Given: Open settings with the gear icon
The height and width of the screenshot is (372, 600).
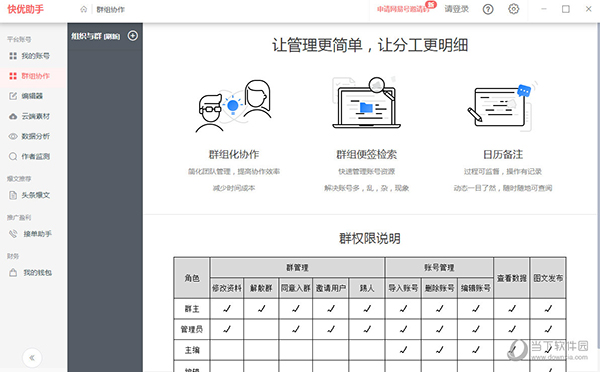Looking at the screenshot, I should click(514, 9).
